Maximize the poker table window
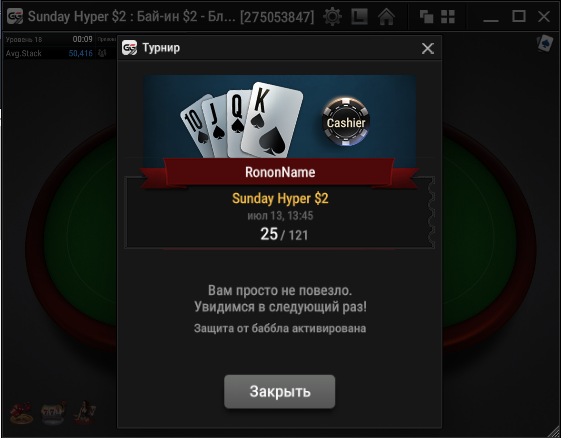 pyautogui.click(x=519, y=16)
